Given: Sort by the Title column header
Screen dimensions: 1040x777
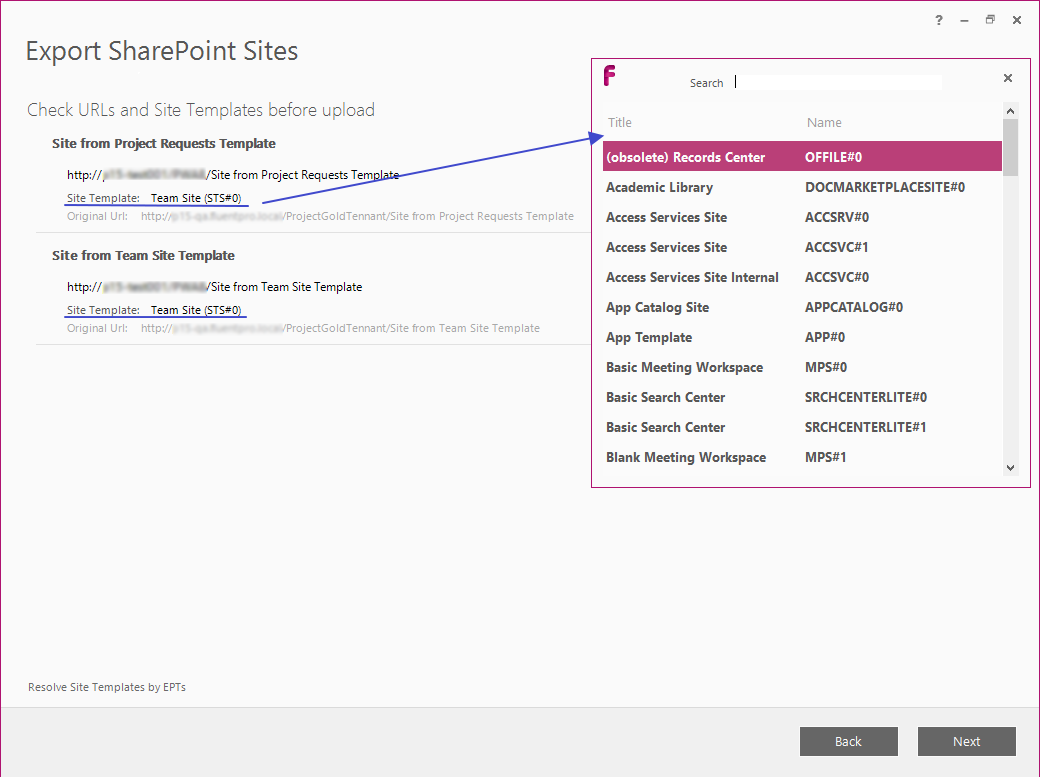Looking at the screenshot, I should pos(619,123).
